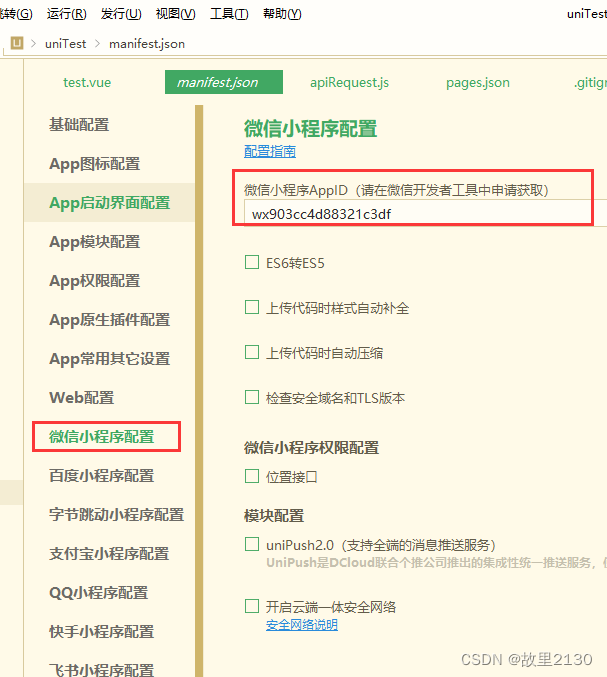Click the 模块配置 heading
This screenshot has height=677, width=607.
274,516
